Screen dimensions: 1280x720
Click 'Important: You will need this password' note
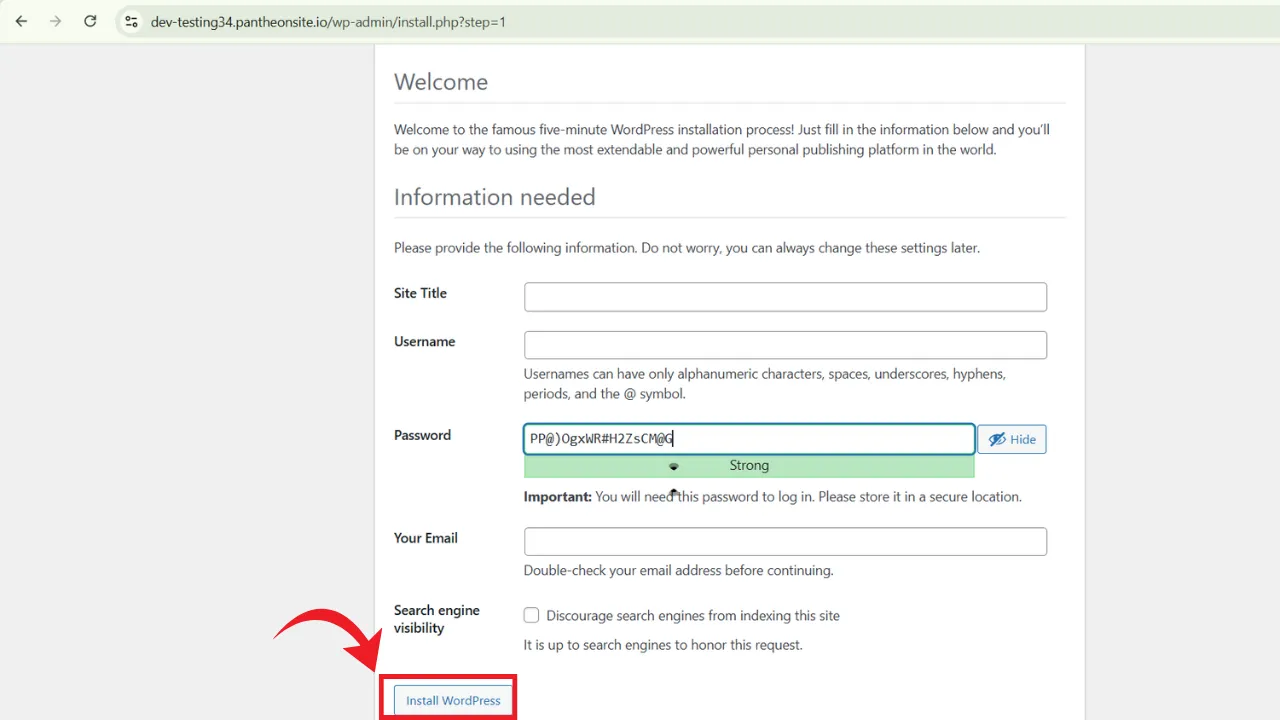coord(772,496)
